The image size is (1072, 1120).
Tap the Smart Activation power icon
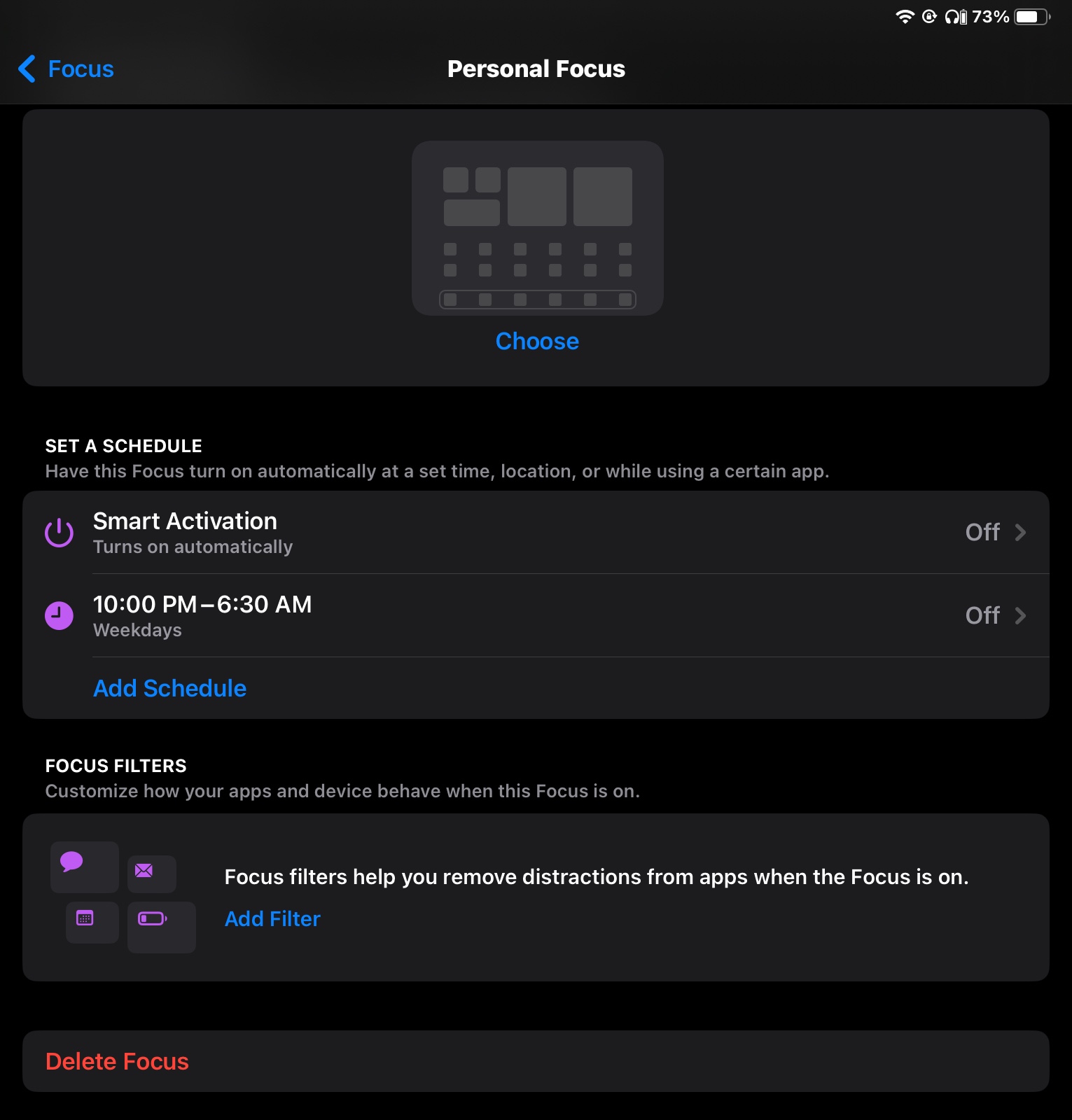tap(59, 533)
